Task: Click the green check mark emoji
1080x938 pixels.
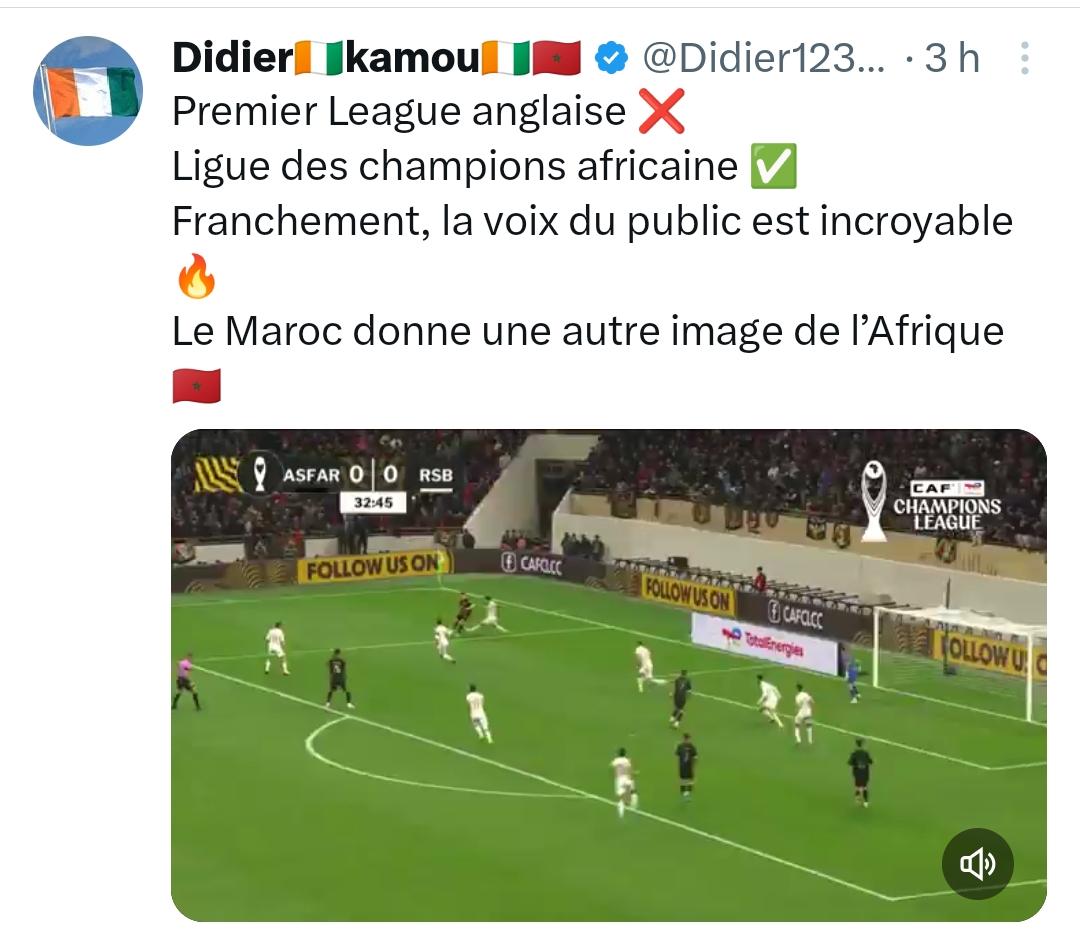Action: point(773,166)
